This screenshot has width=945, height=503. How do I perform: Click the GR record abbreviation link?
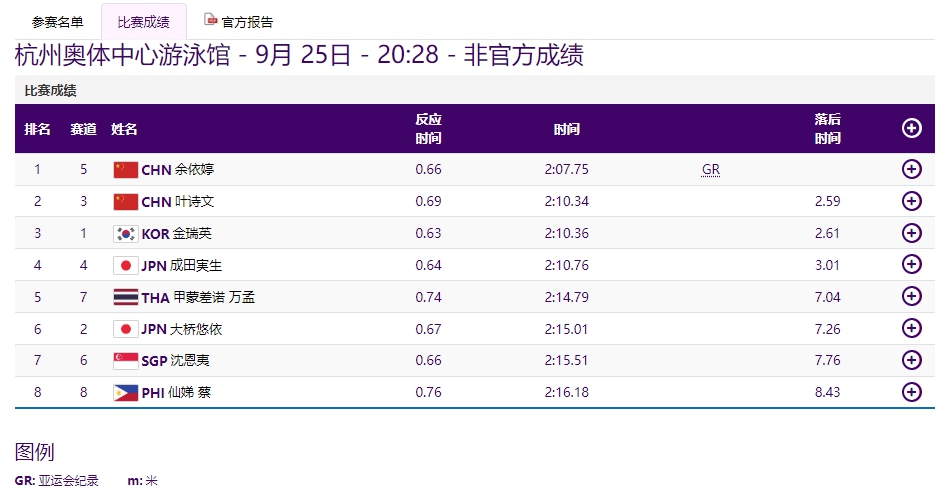click(x=710, y=170)
